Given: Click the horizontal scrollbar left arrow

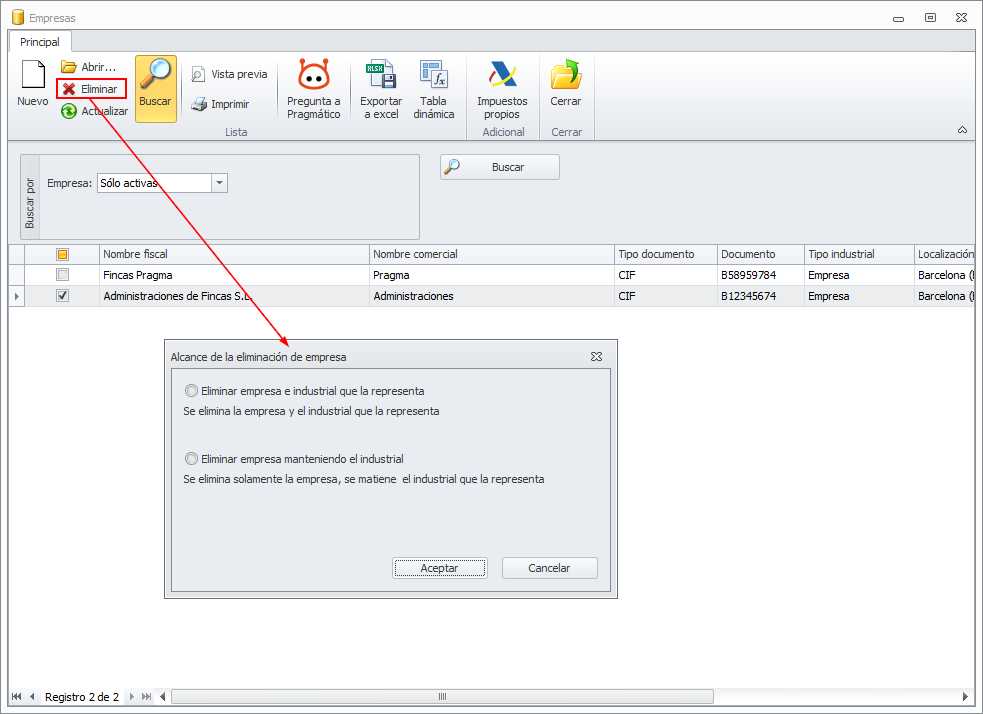Looking at the screenshot, I should [x=163, y=696].
